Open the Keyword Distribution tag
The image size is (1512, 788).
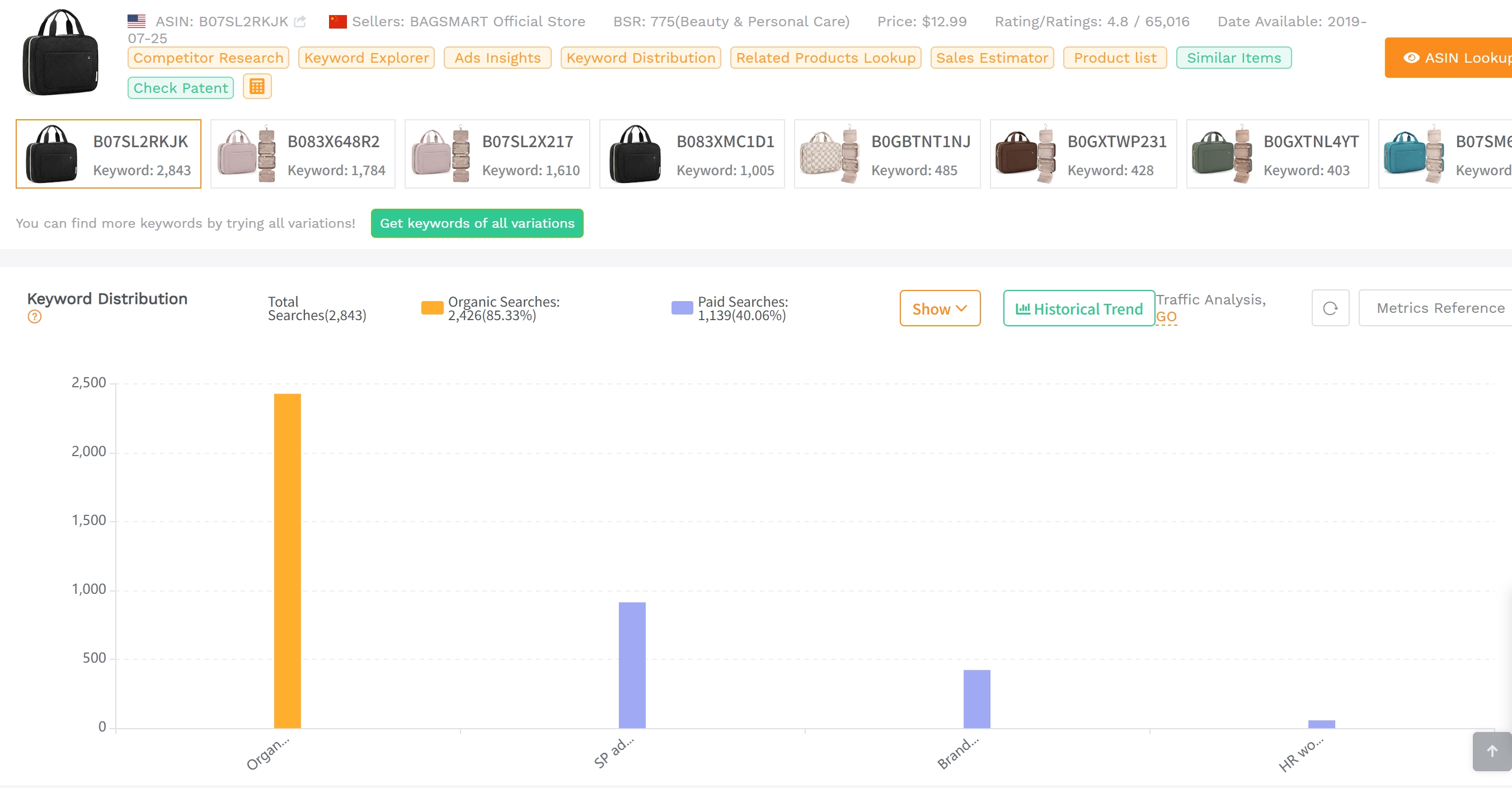pyautogui.click(x=640, y=58)
